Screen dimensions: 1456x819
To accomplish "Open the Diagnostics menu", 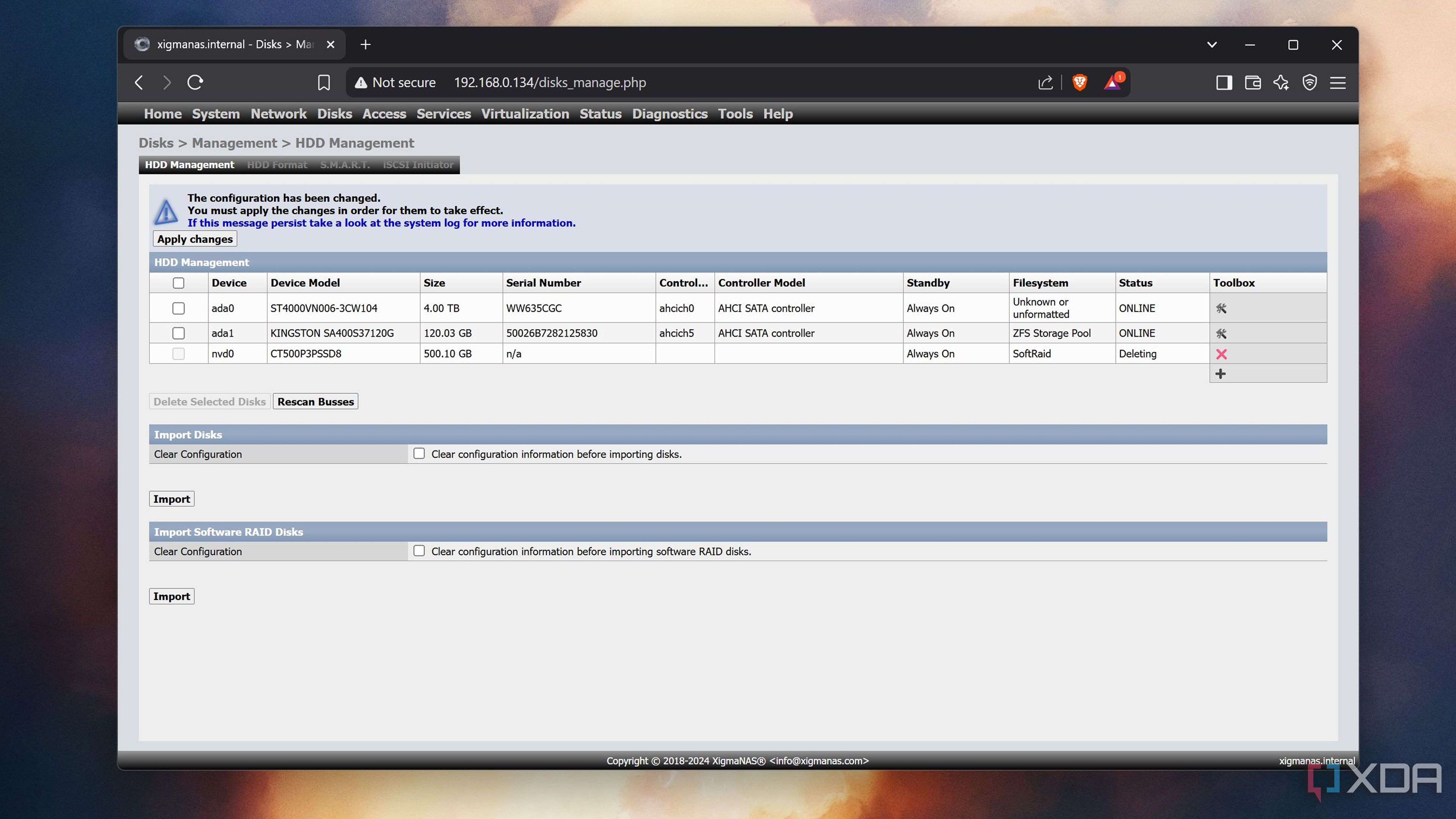I will (x=670, y=114).
